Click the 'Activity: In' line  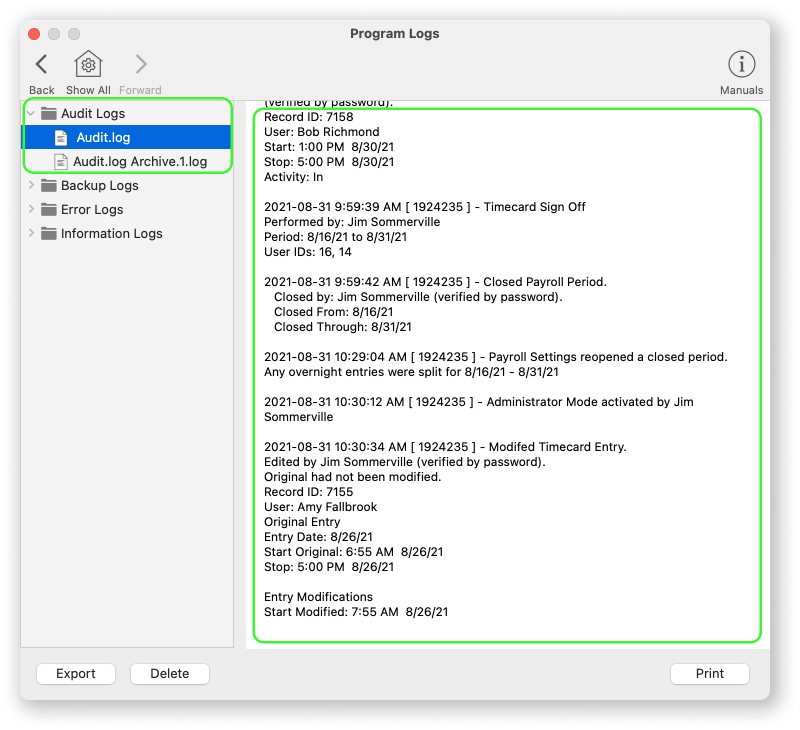point(293,177)
